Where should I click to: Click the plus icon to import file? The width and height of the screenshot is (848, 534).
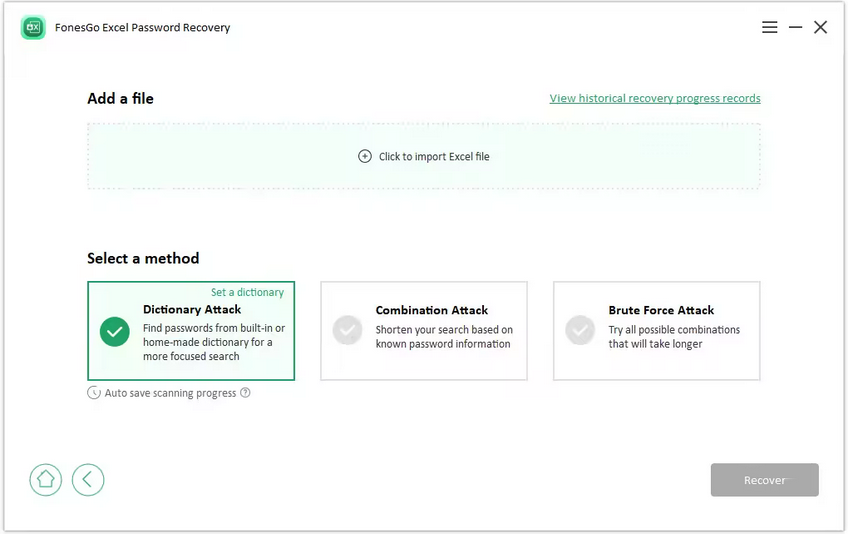[365, 156]
